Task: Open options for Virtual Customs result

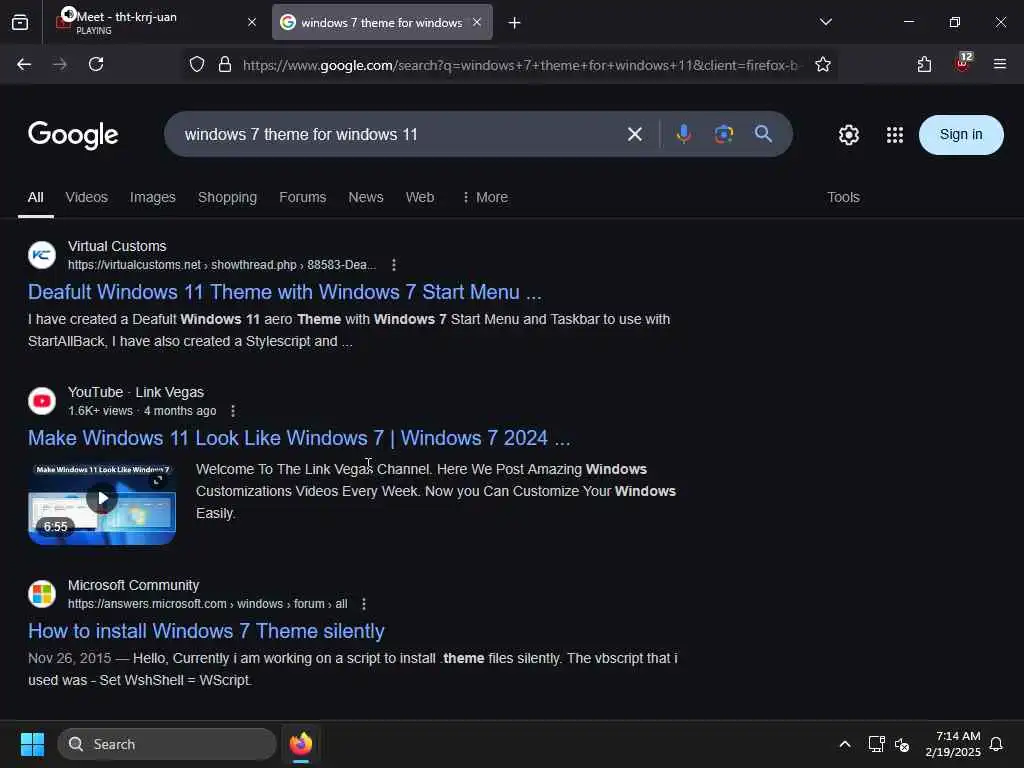Action: pyautogui.click(x=394, y=265)
